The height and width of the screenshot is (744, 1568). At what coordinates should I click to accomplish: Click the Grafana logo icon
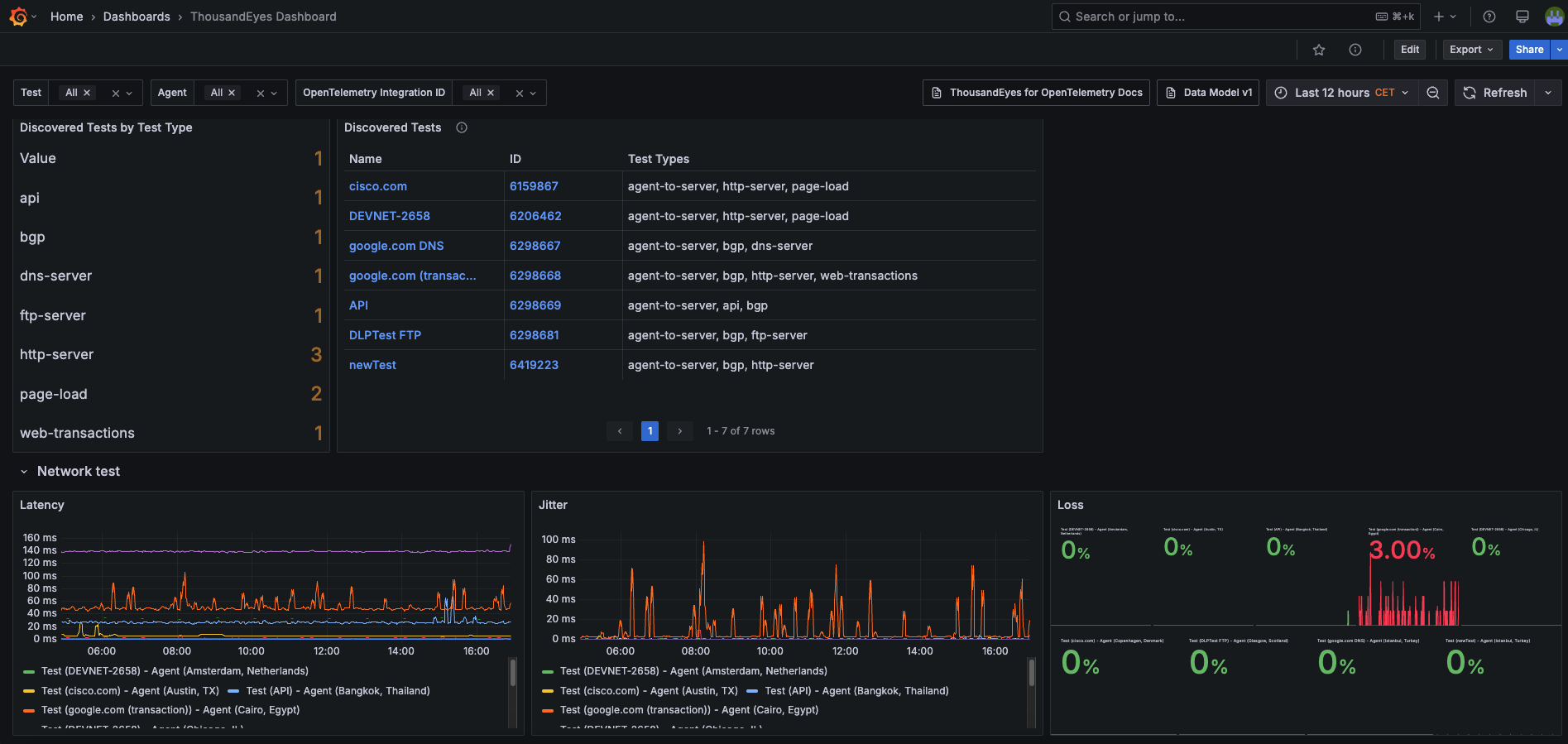18,17
